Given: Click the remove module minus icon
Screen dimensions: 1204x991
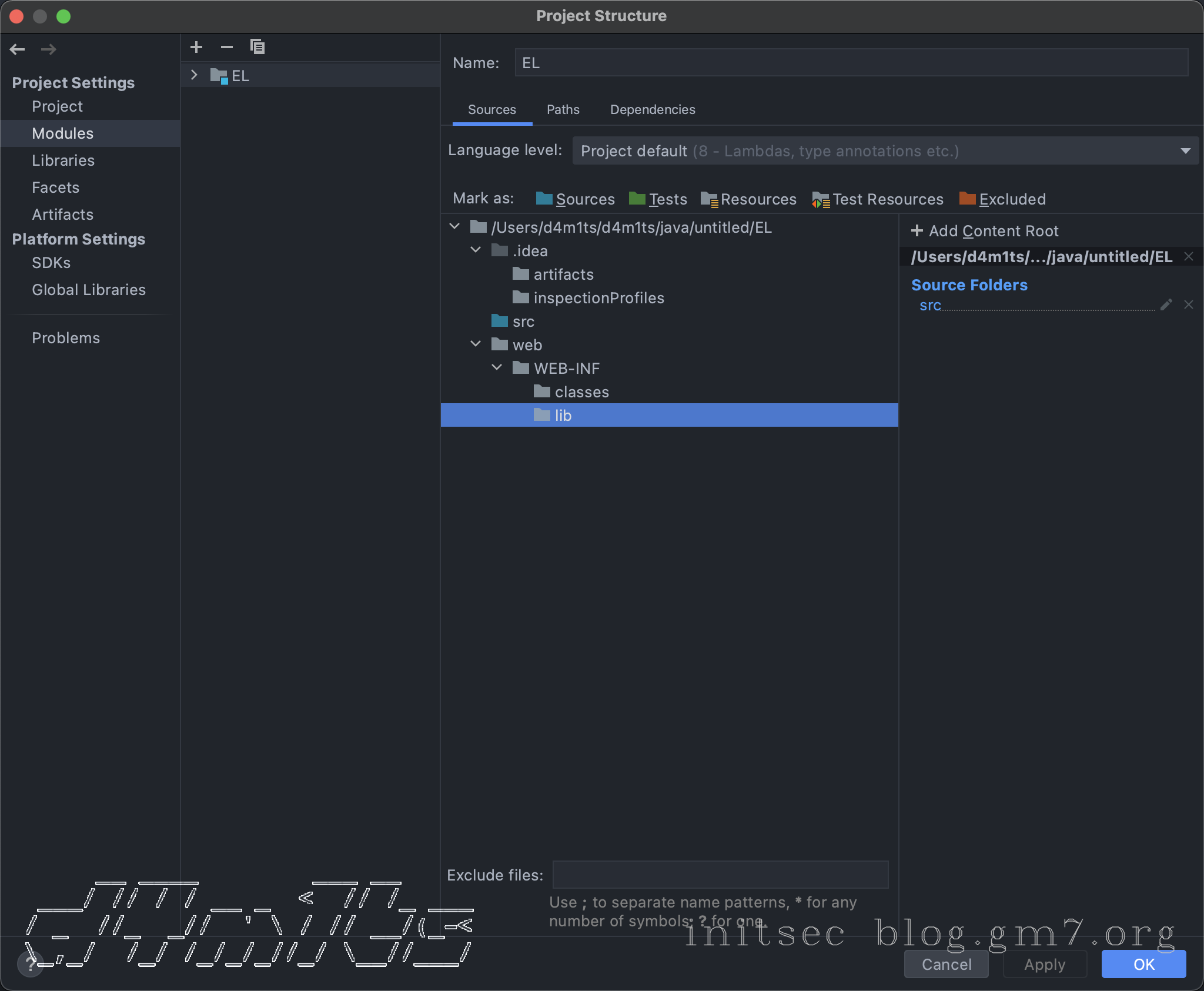Looking at the screenshot, I should 227,47.
